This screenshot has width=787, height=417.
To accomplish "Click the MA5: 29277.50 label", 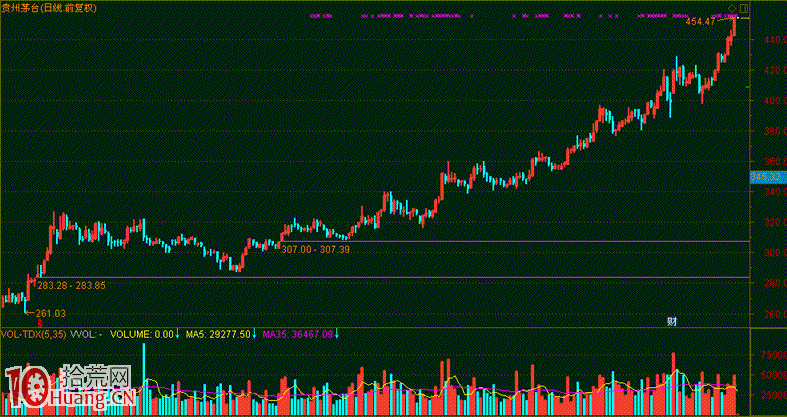I will pos(218,334).
